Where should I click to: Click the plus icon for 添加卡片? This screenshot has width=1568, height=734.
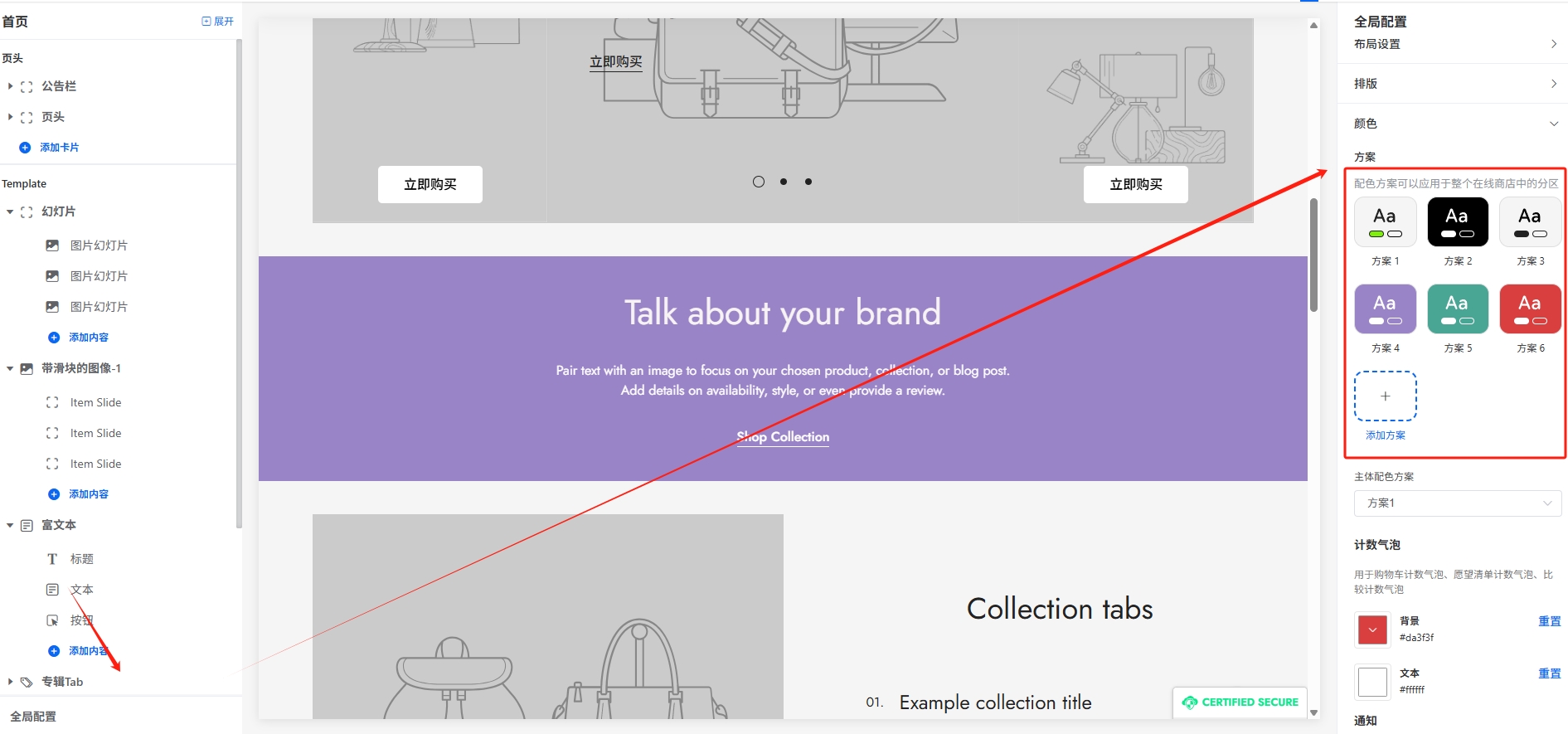pos(25,148)
